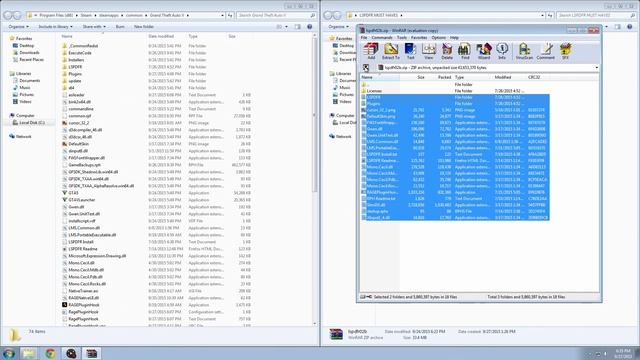Click the drive/key icon in WinRAR status bar
640x360 pixels.
366,297
